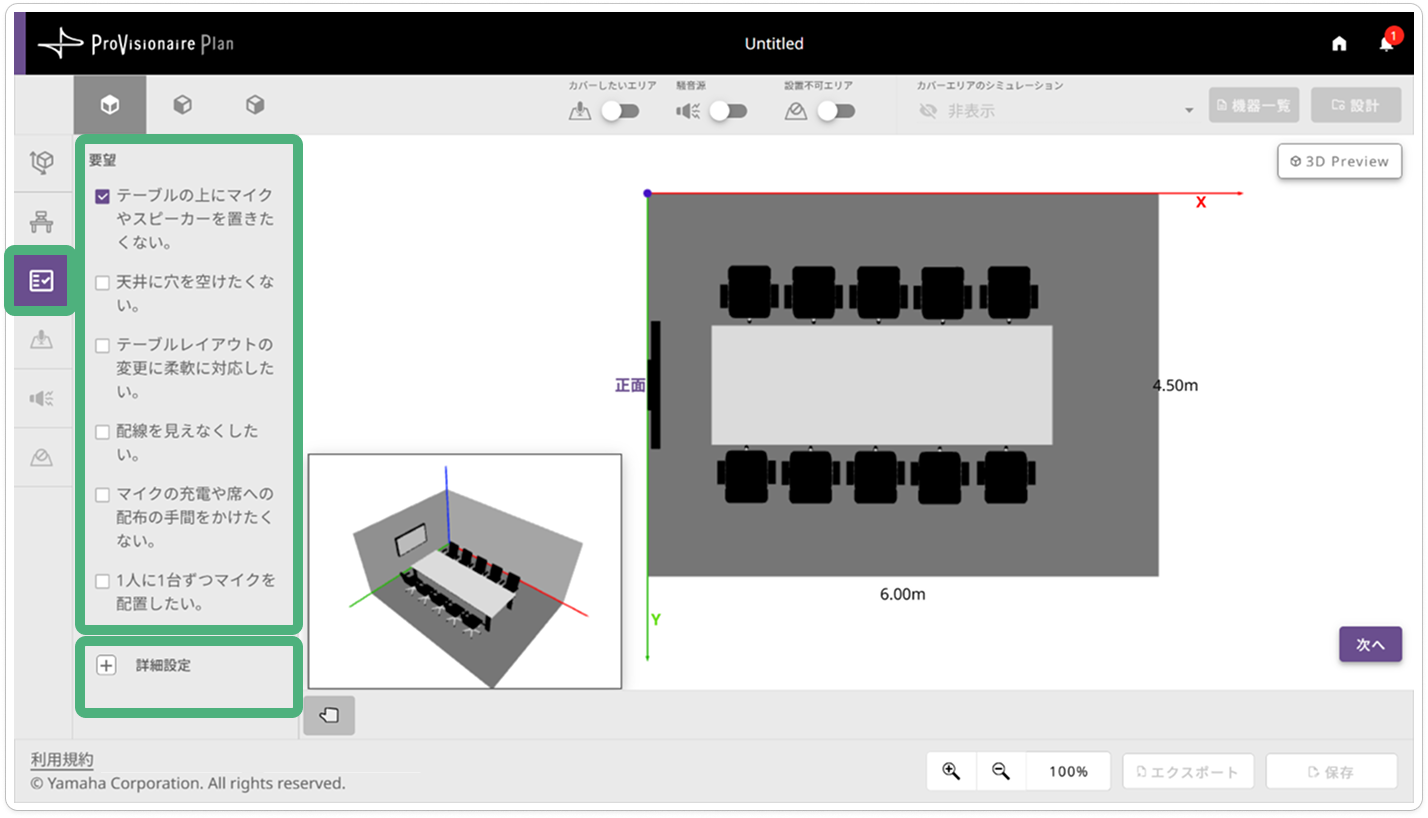Open 3D Preview
The image size is (1428, 818).
coord(1340,161)
